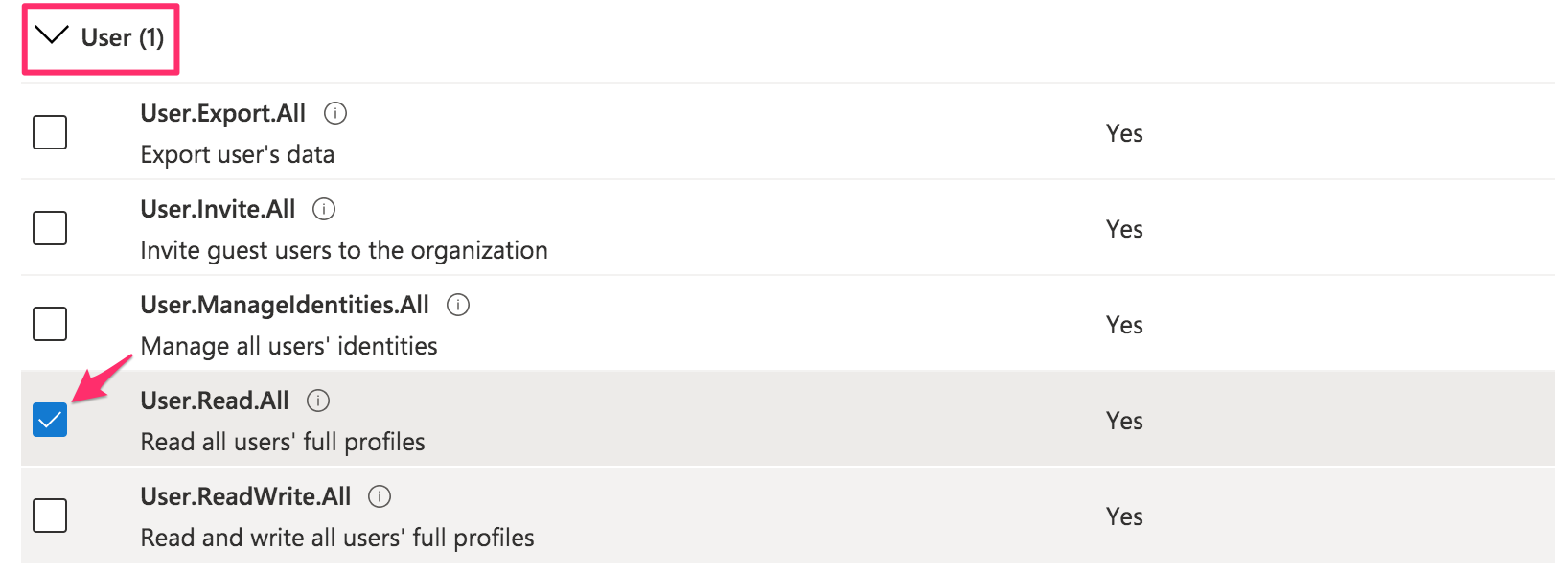Click the text Manage all users' identities
1568x573 pixels.
(288, 346)
